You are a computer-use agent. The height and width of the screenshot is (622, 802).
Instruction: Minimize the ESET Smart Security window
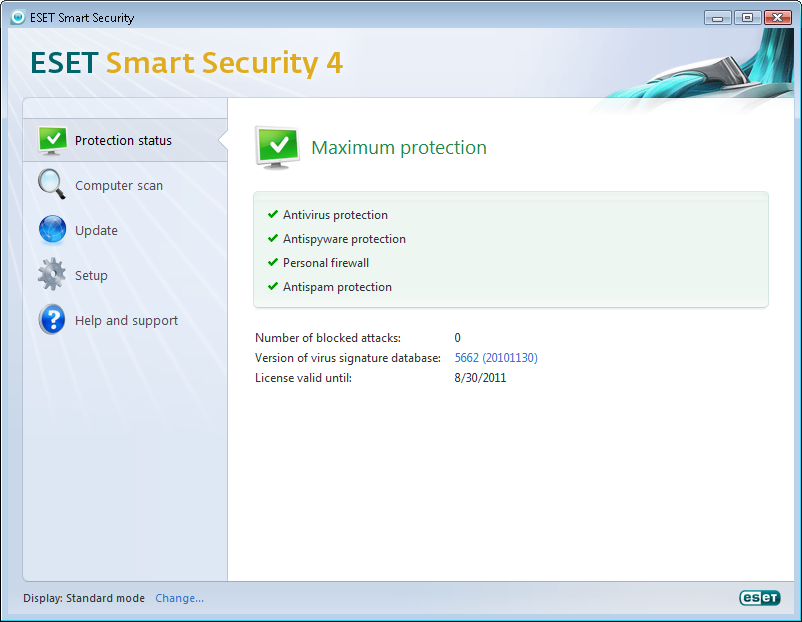pos(717,18)
